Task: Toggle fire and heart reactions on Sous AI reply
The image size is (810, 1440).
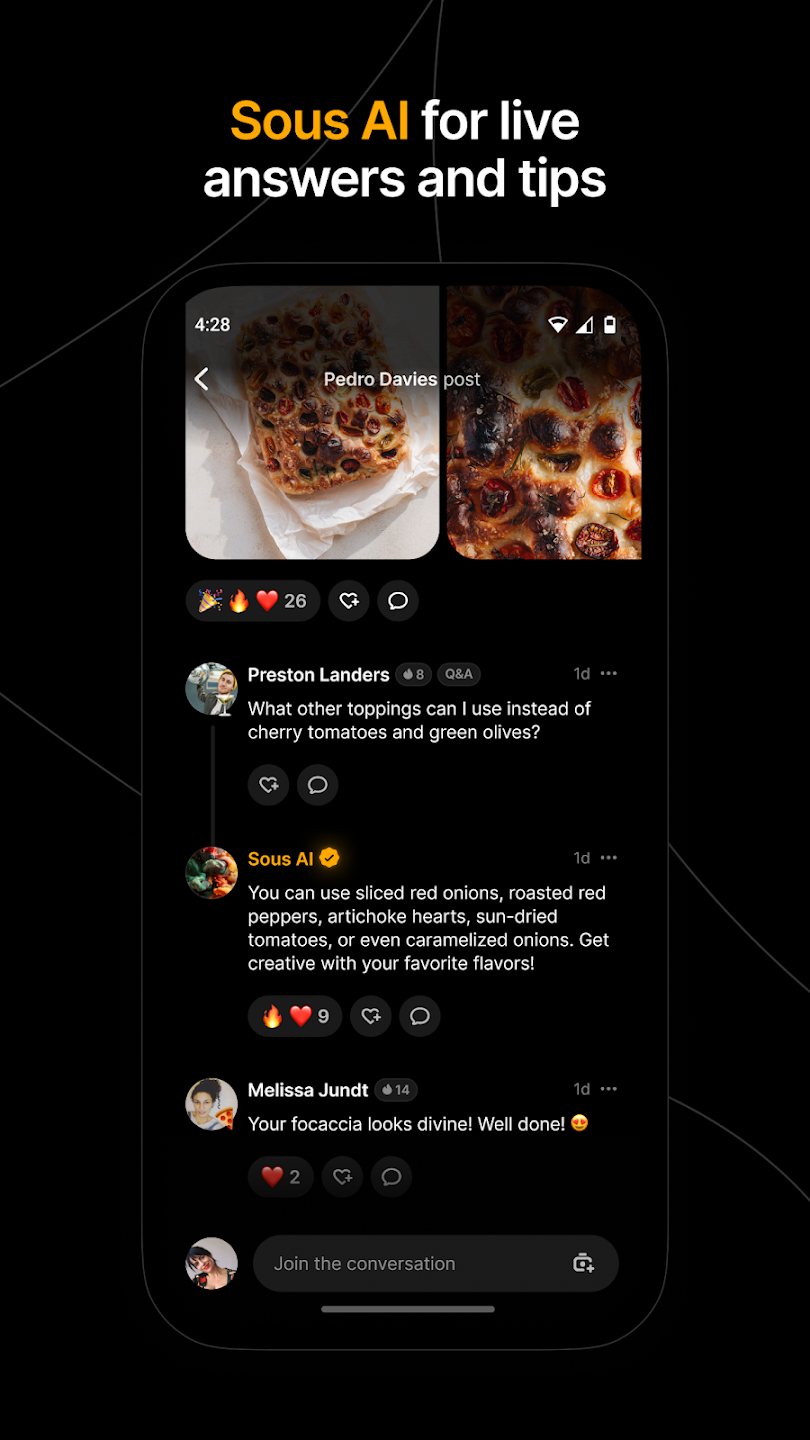Action: click(x=295, y=1016)
